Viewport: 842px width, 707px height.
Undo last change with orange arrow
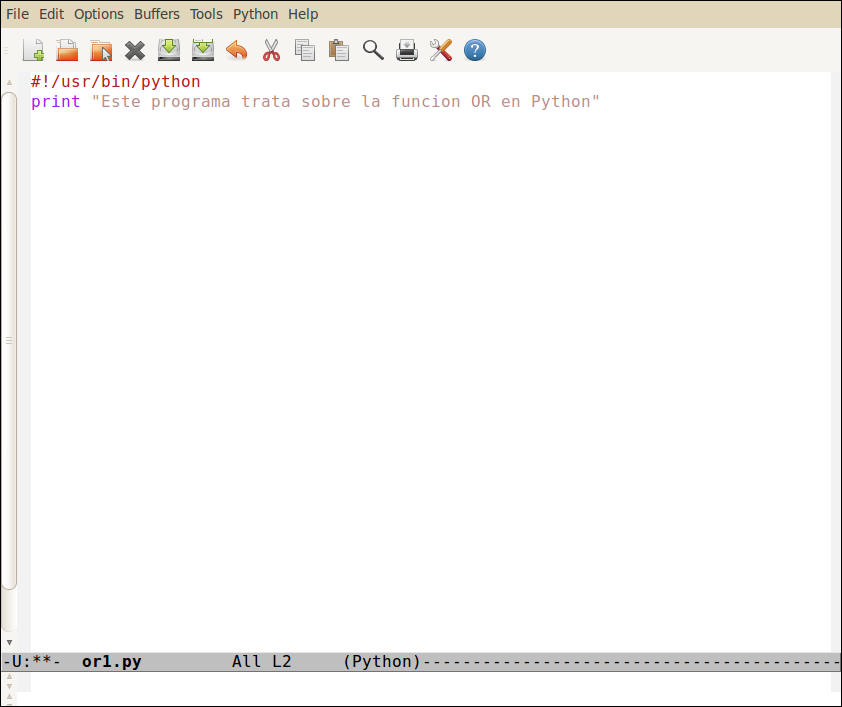coord(237,50)
